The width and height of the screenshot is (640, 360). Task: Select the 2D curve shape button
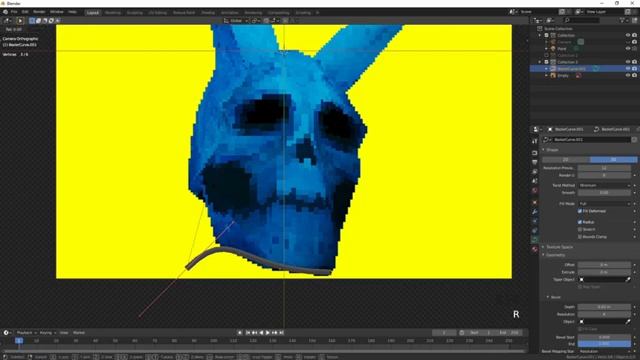click(566, 159)
